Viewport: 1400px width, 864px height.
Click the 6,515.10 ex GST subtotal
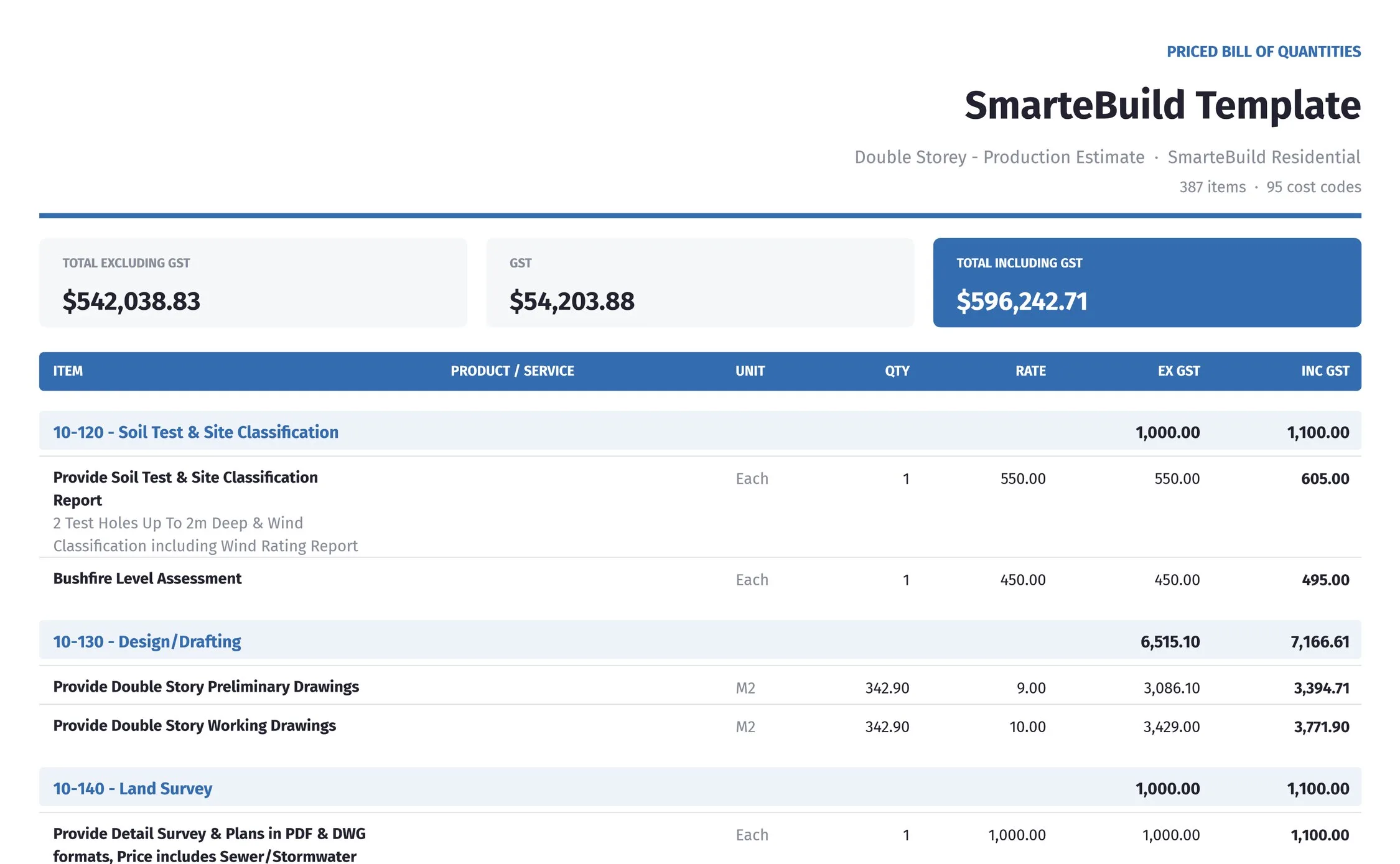click(1170, 641)
